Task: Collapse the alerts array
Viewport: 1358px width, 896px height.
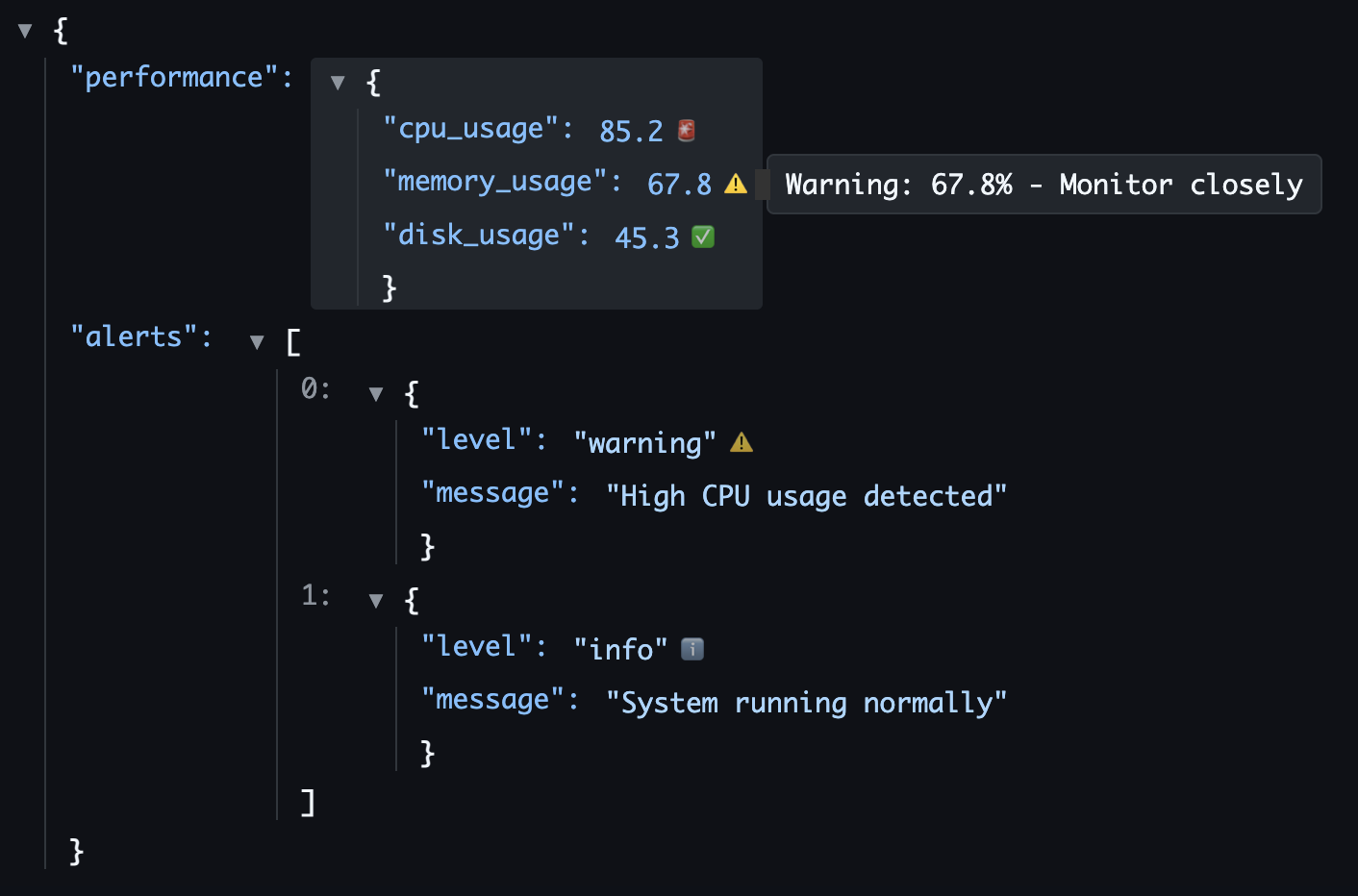Action: click(x=257, y=341)
